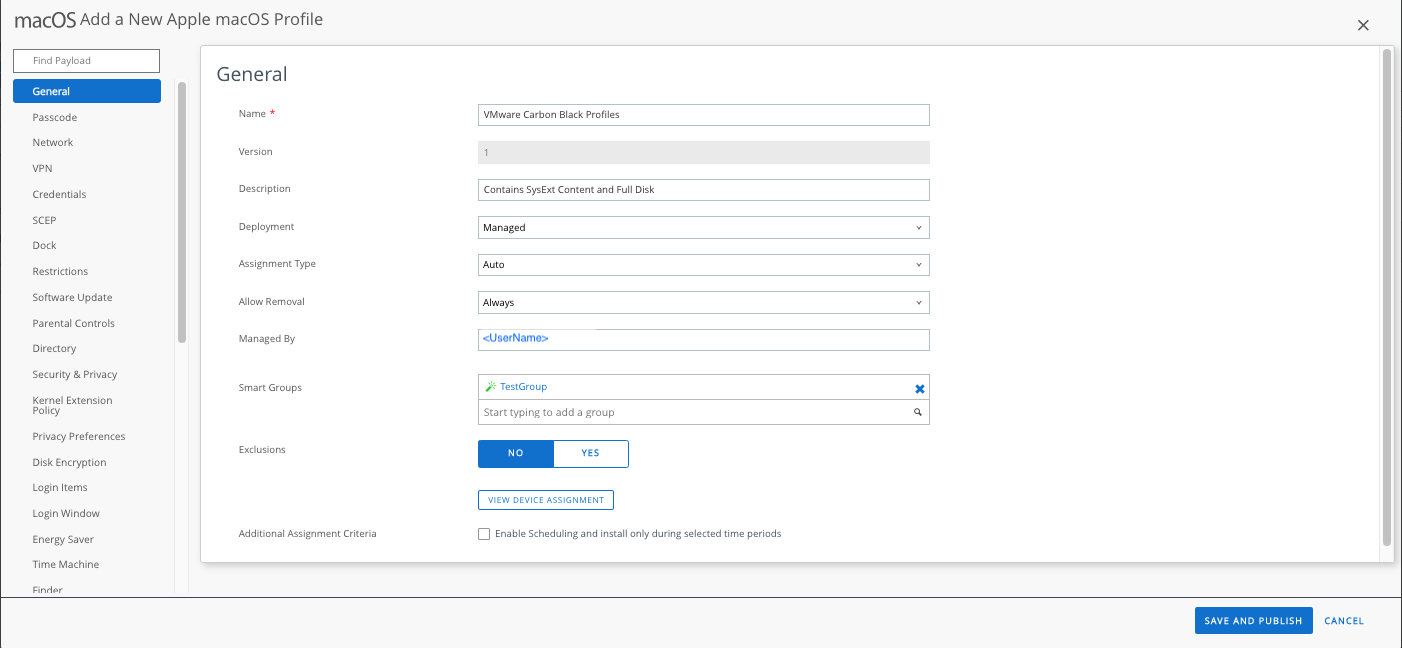Select the Passcode payload

tap(54, 117)
